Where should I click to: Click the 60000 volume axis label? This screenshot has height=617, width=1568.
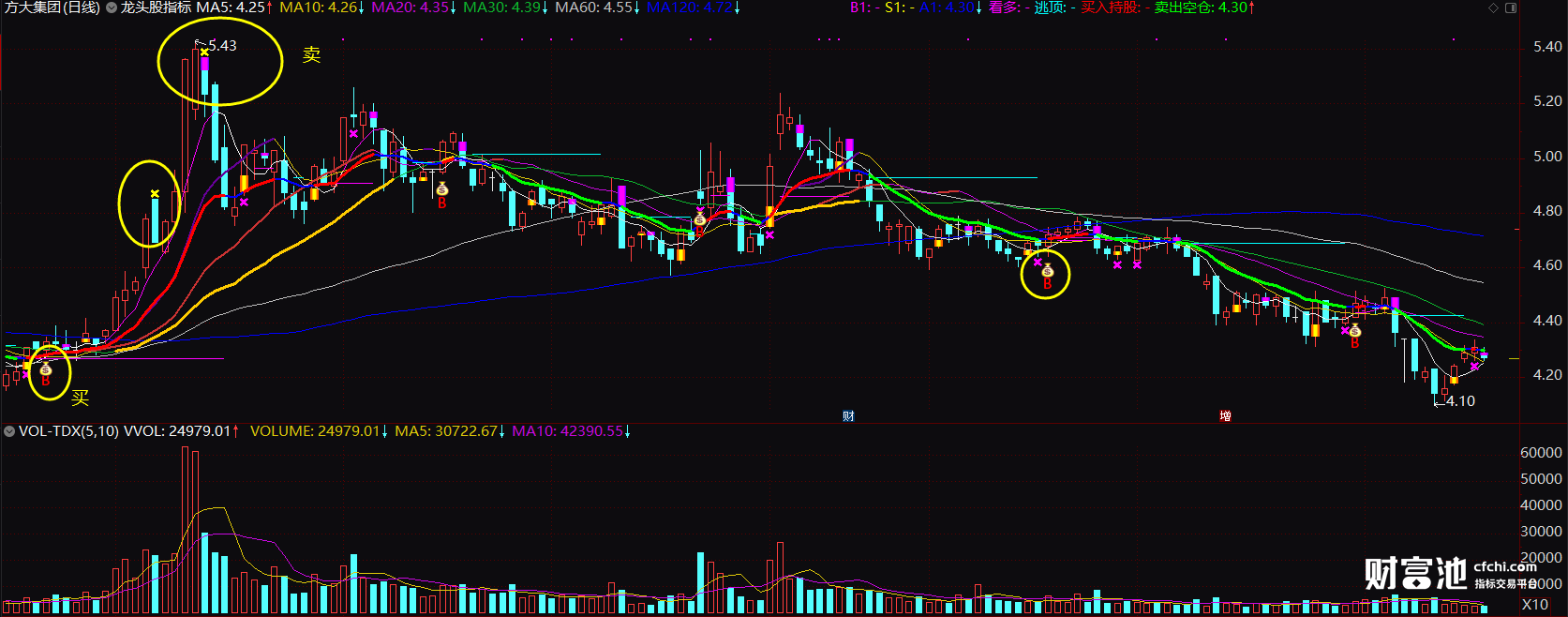[1541, 453]
